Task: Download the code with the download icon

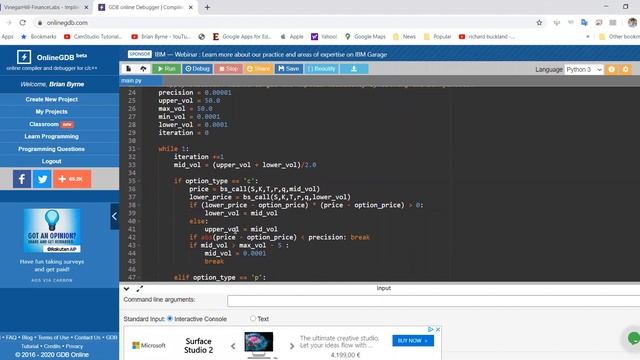Action: coord(354,69)
